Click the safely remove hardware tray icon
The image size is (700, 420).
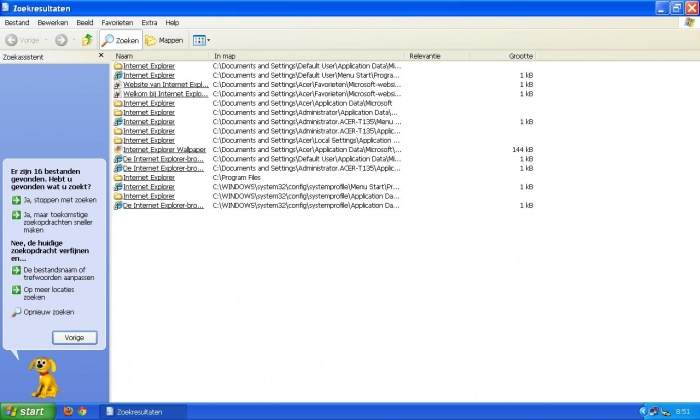(665, 412)
